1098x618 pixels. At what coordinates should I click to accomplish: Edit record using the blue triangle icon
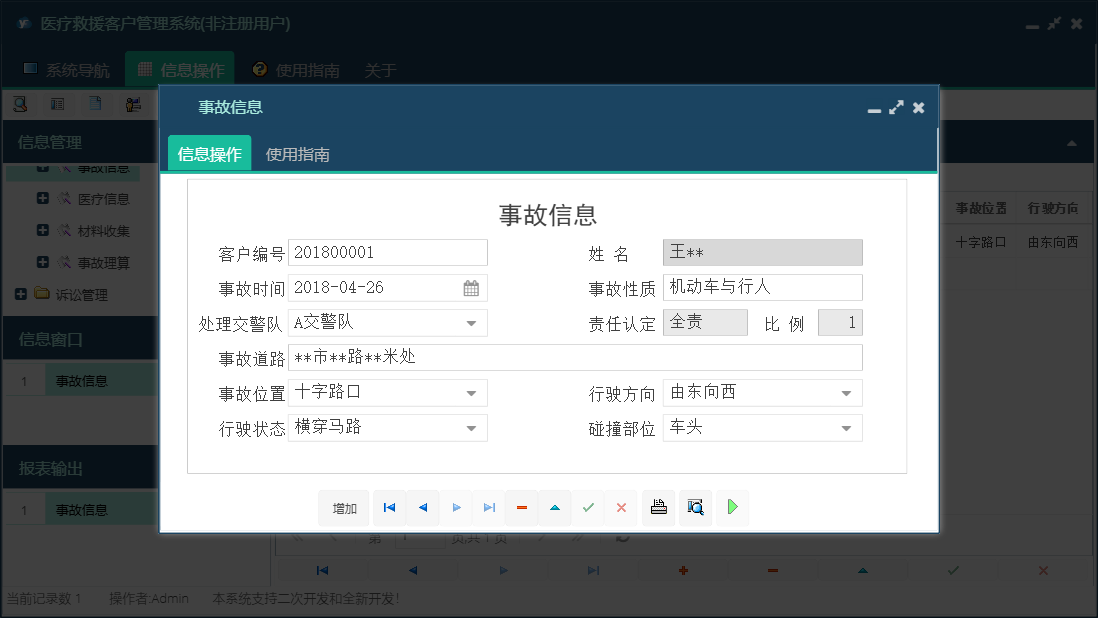(x=555, y=507)
